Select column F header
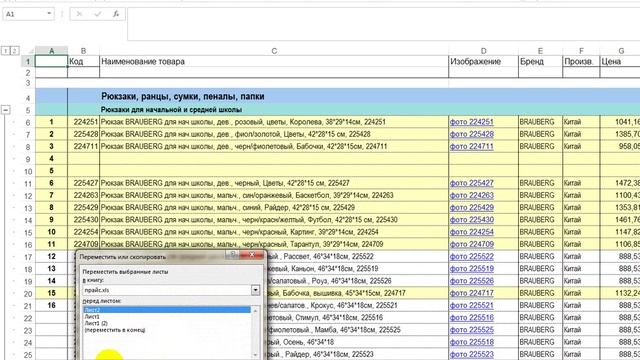The width and height of the screenshot is (640, 360). [581, 51]
